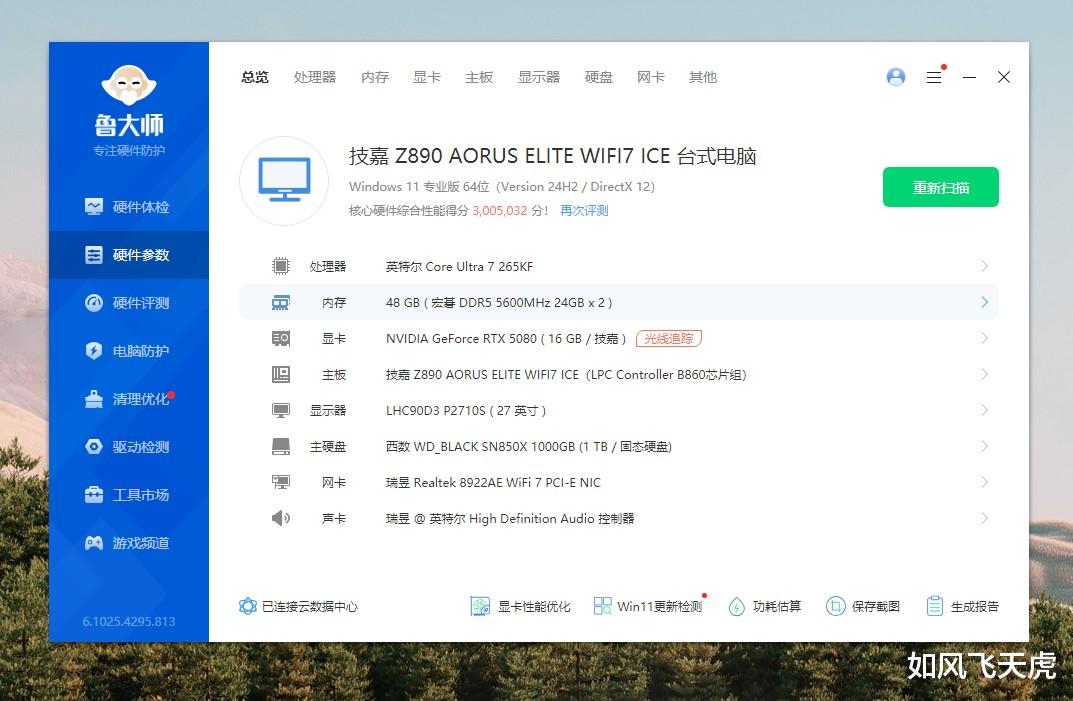
Task: Switch to the 显卡 tab
Action: (x=427, y=77)
